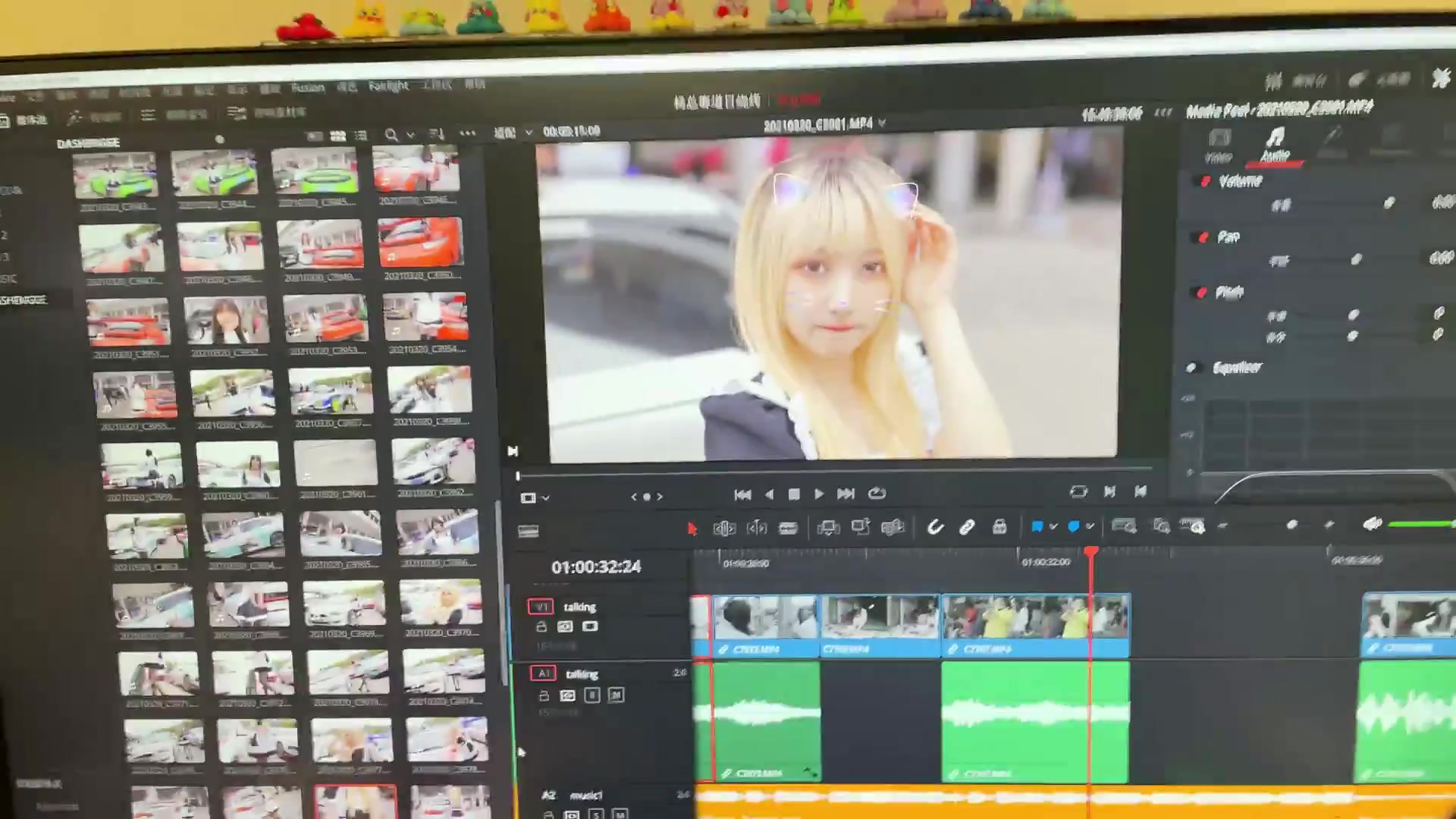Open the media pool search icon
This screenshot has width=1456, height=819.
(391, 135)
